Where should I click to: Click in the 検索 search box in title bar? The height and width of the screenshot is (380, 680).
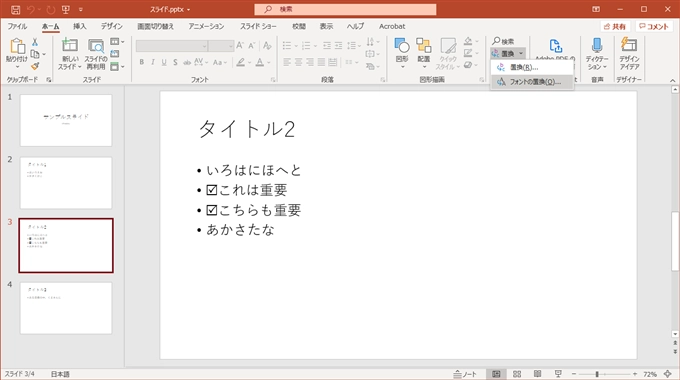point(345,9)
